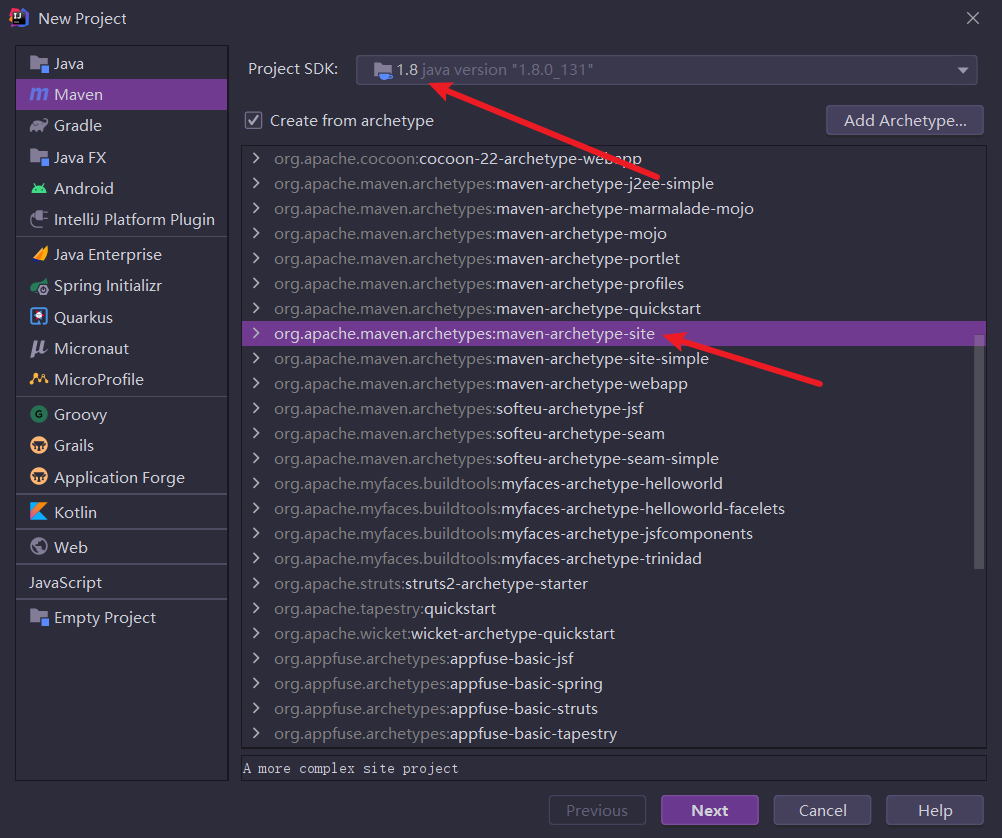Click the MicroProfile icon
The image size is (1002, 838).
pos(39,379)
